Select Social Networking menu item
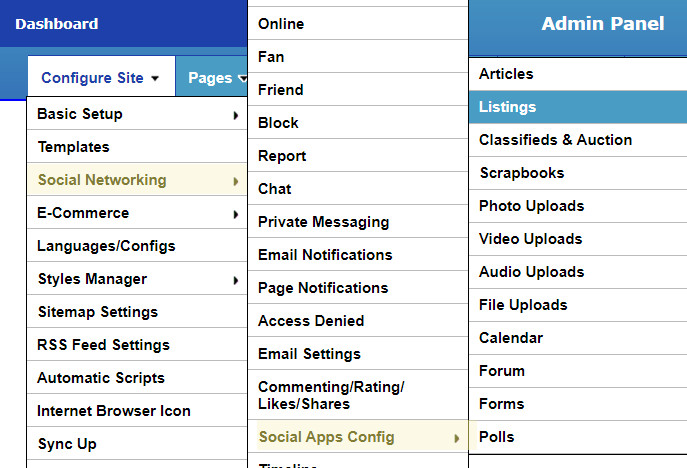 [137, 180]
